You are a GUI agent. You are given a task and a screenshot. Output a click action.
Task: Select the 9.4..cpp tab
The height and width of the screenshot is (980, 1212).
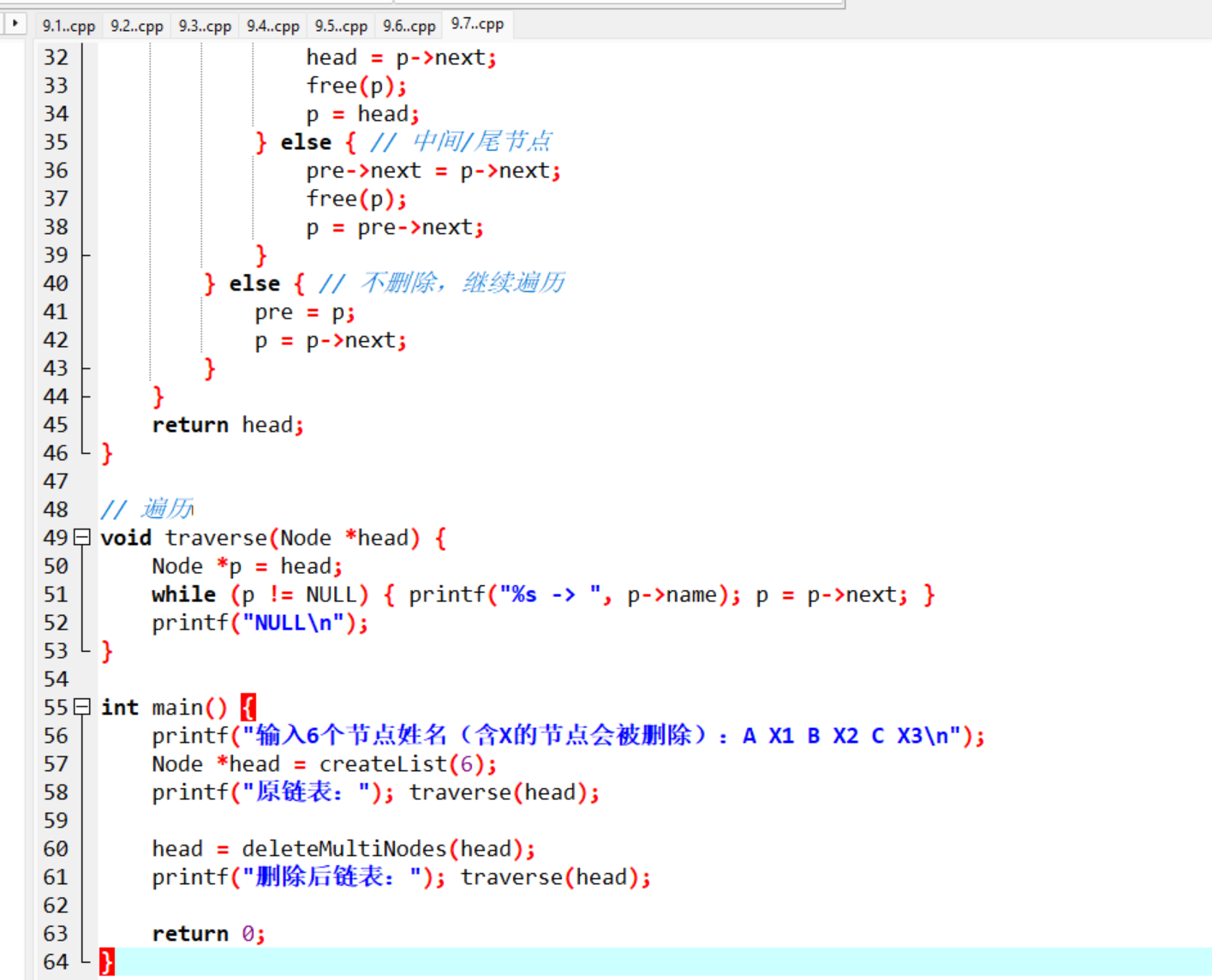[x=272, y=26]
